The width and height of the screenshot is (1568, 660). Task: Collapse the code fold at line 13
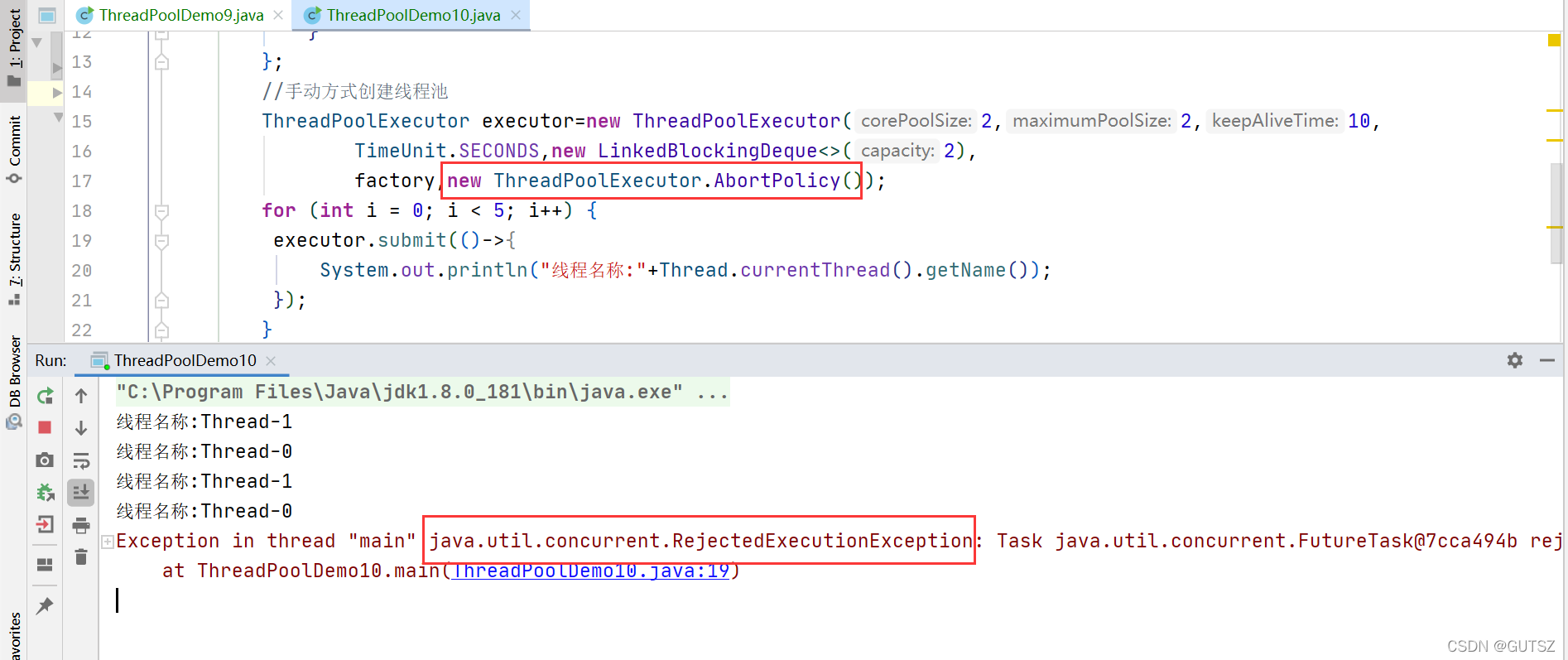tap(162, 62)
